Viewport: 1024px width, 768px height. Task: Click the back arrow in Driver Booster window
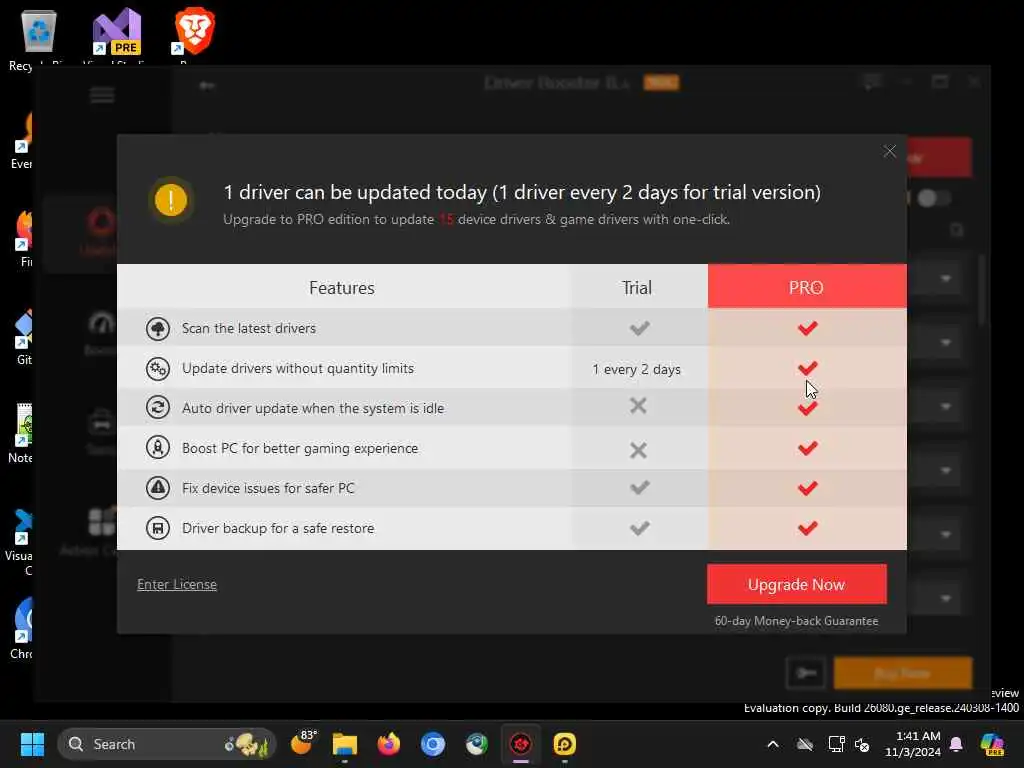206,86
